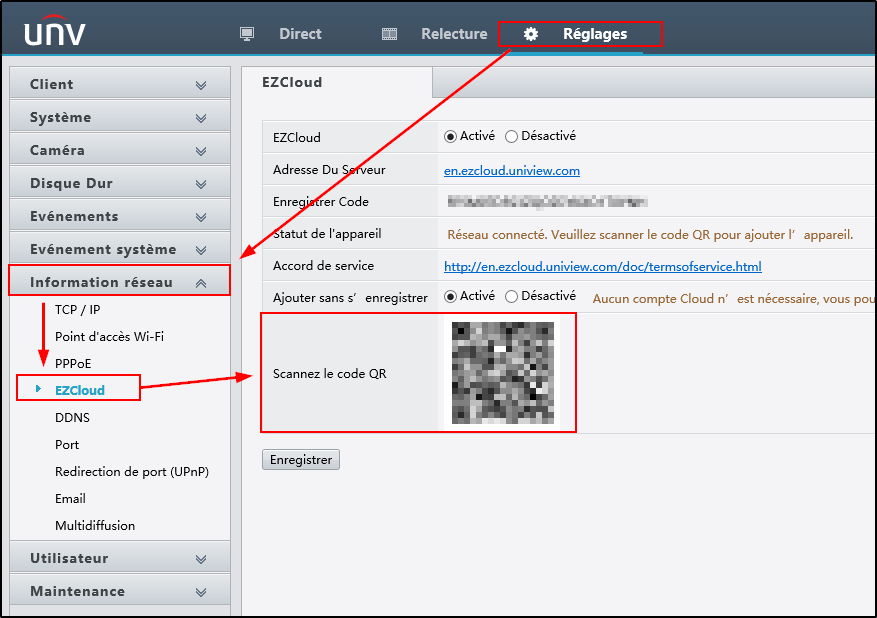Select Redirection de port (UPnP)
Screen dimensions: 877x618
click(131, 471)
